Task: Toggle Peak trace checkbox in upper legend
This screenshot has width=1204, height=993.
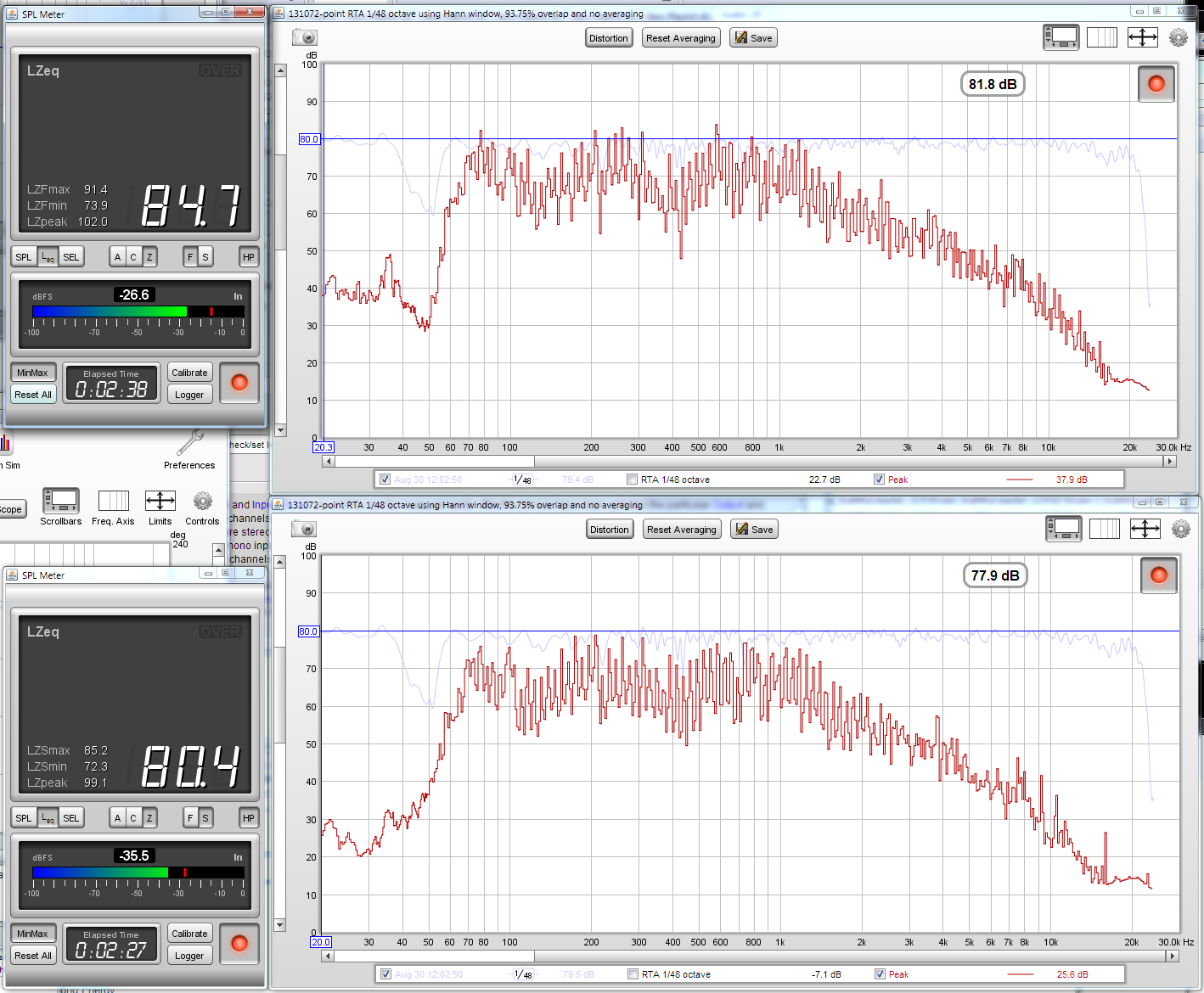Action: [879, 480]
